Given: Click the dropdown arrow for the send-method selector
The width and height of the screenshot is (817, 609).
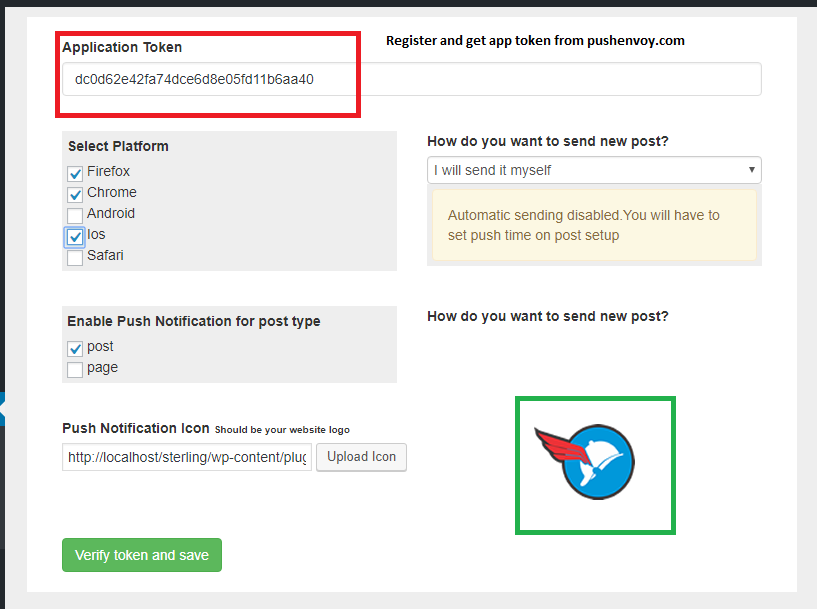Looking at the screenshot, I should pyautogui.click(x=751, y=170).
